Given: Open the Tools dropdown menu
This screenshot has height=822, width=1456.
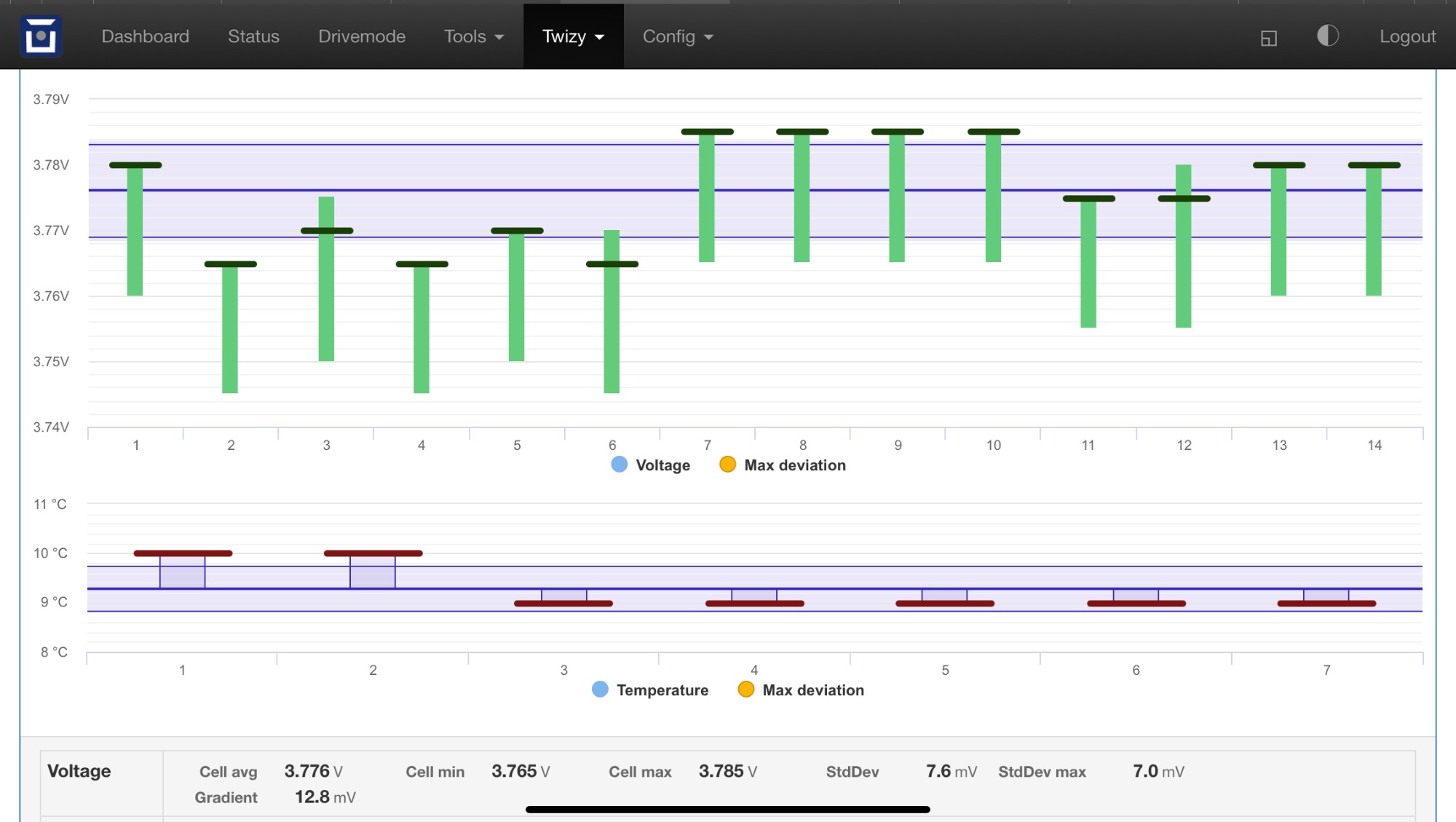Looking at the screenshot, I should 473,36.
